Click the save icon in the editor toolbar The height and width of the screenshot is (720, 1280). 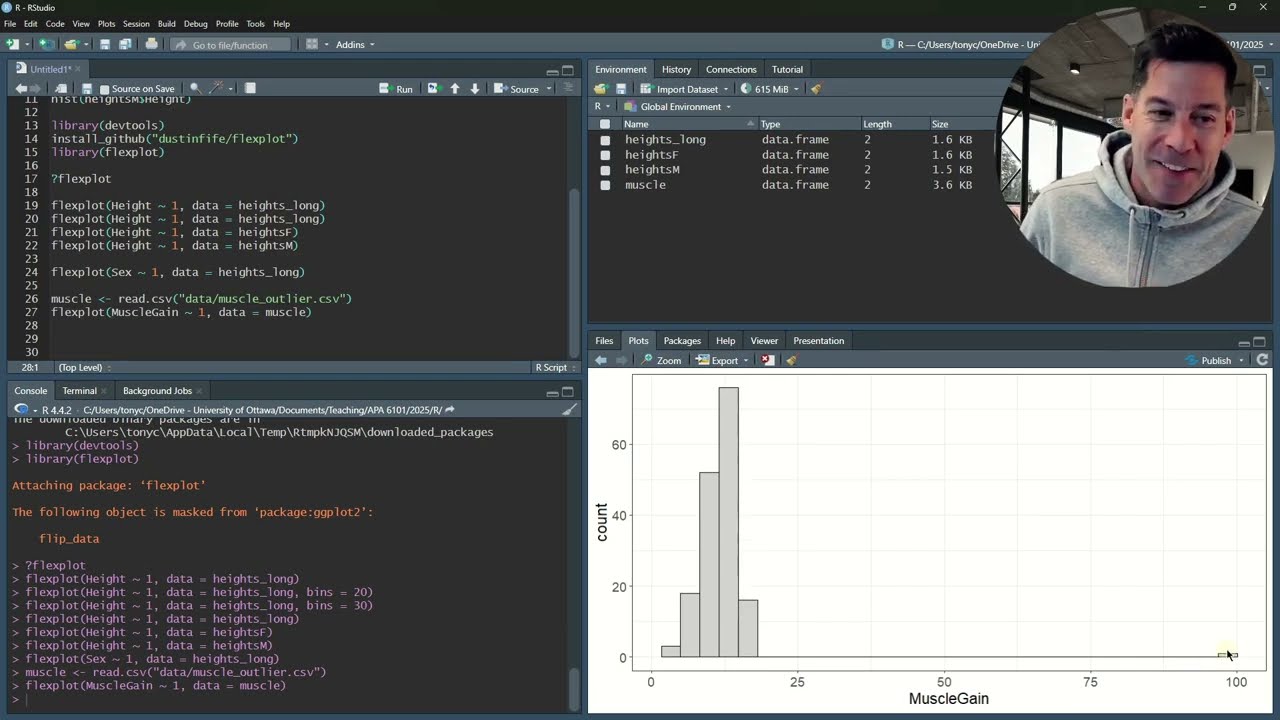coord(87,89)
